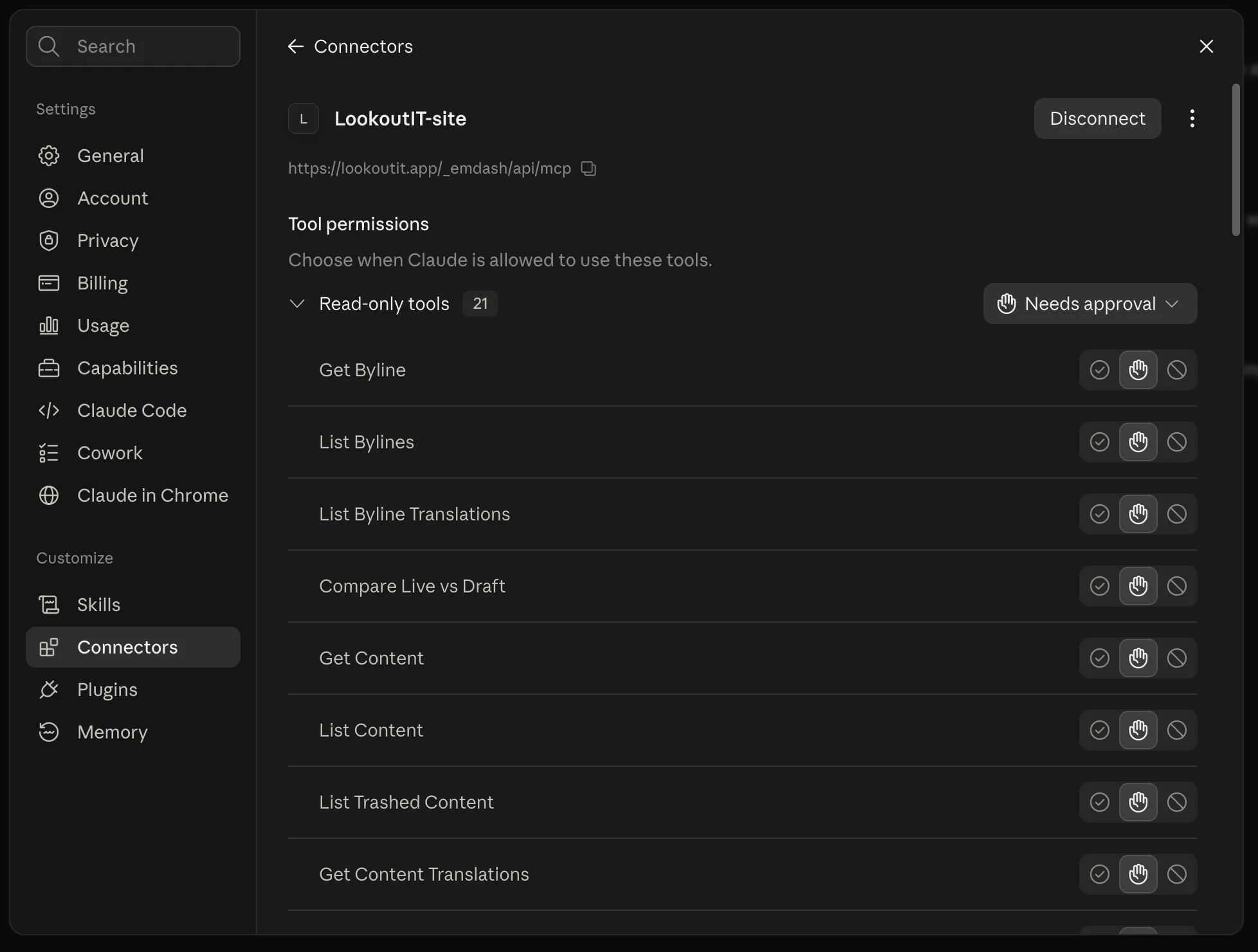This screenshot has width=1258, height=952.
Task: Click the List Byline Translations label
Action: tap(414, 514)
